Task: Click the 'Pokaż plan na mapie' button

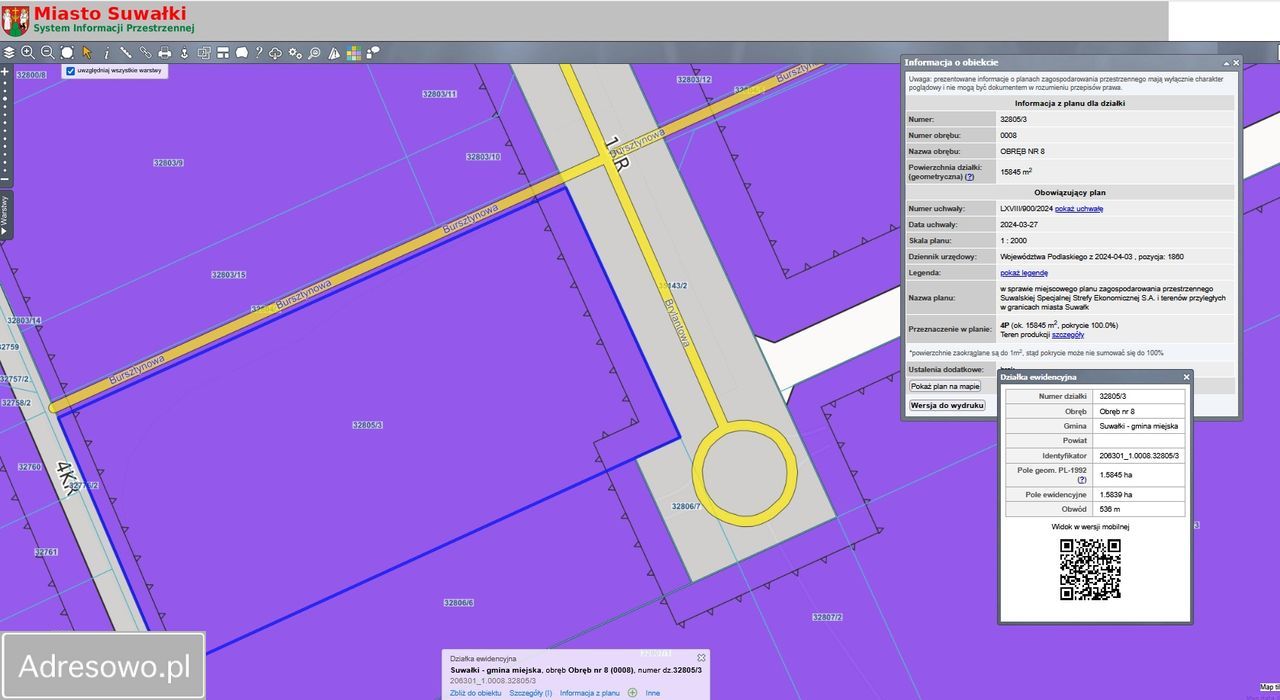Action: pyautogui.click(x=945, y=386)
